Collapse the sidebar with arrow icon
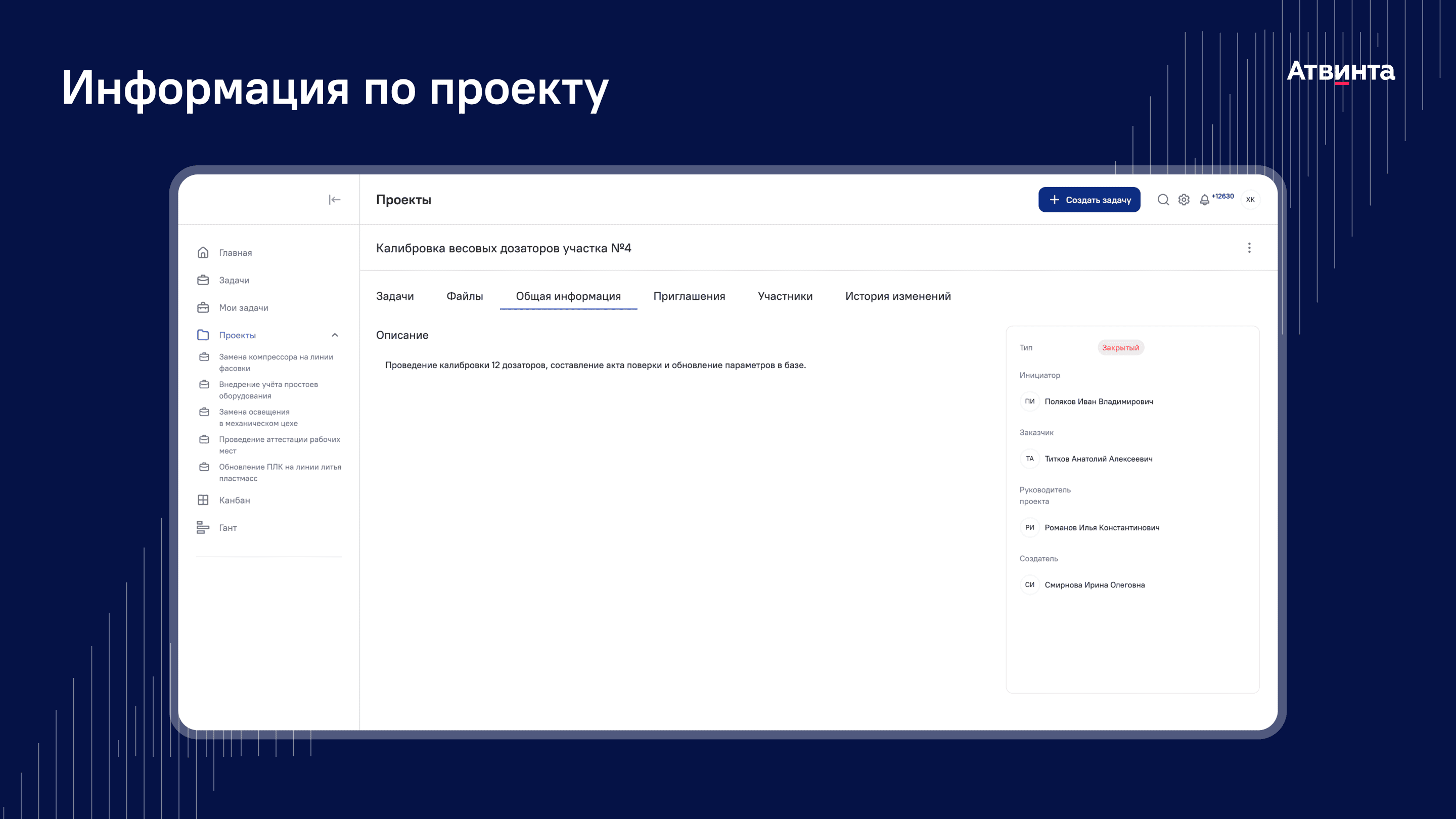 click(x=335, y=200)
